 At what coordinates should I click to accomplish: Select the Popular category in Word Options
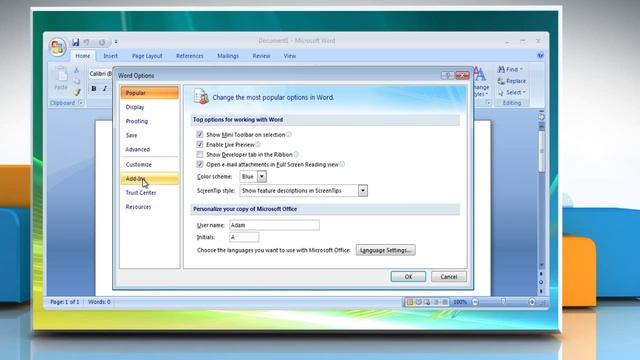(x=150, y=93)
